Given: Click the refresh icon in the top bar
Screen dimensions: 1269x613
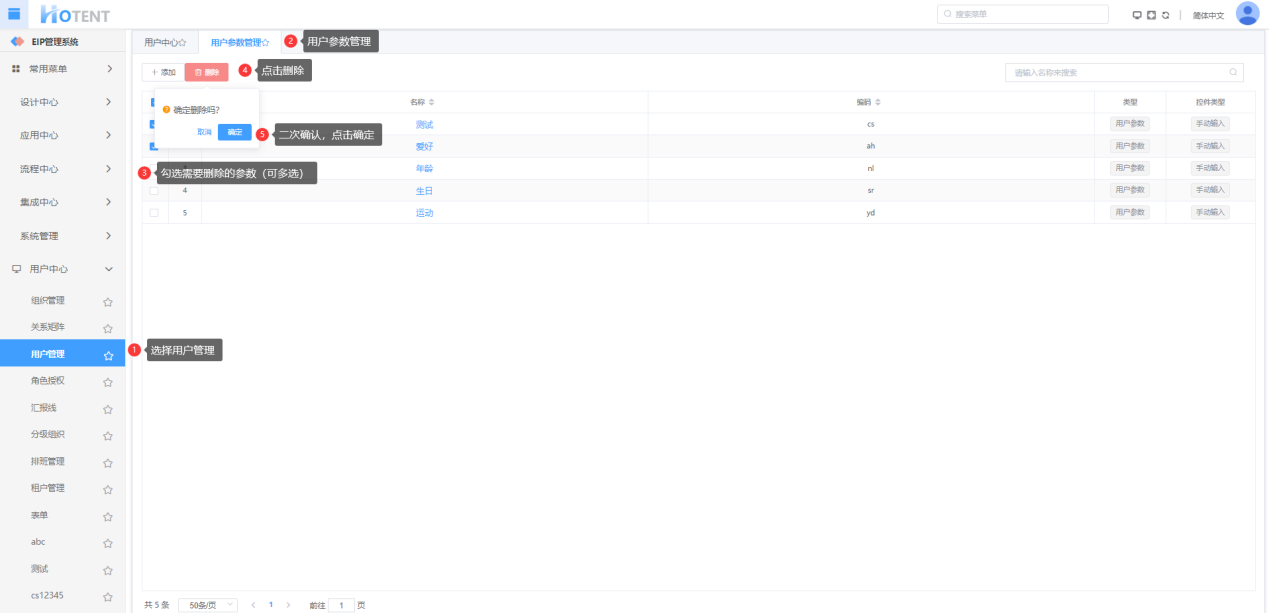Looking at the screenshot, I should pyautogui.click(x=1165, y=15).
